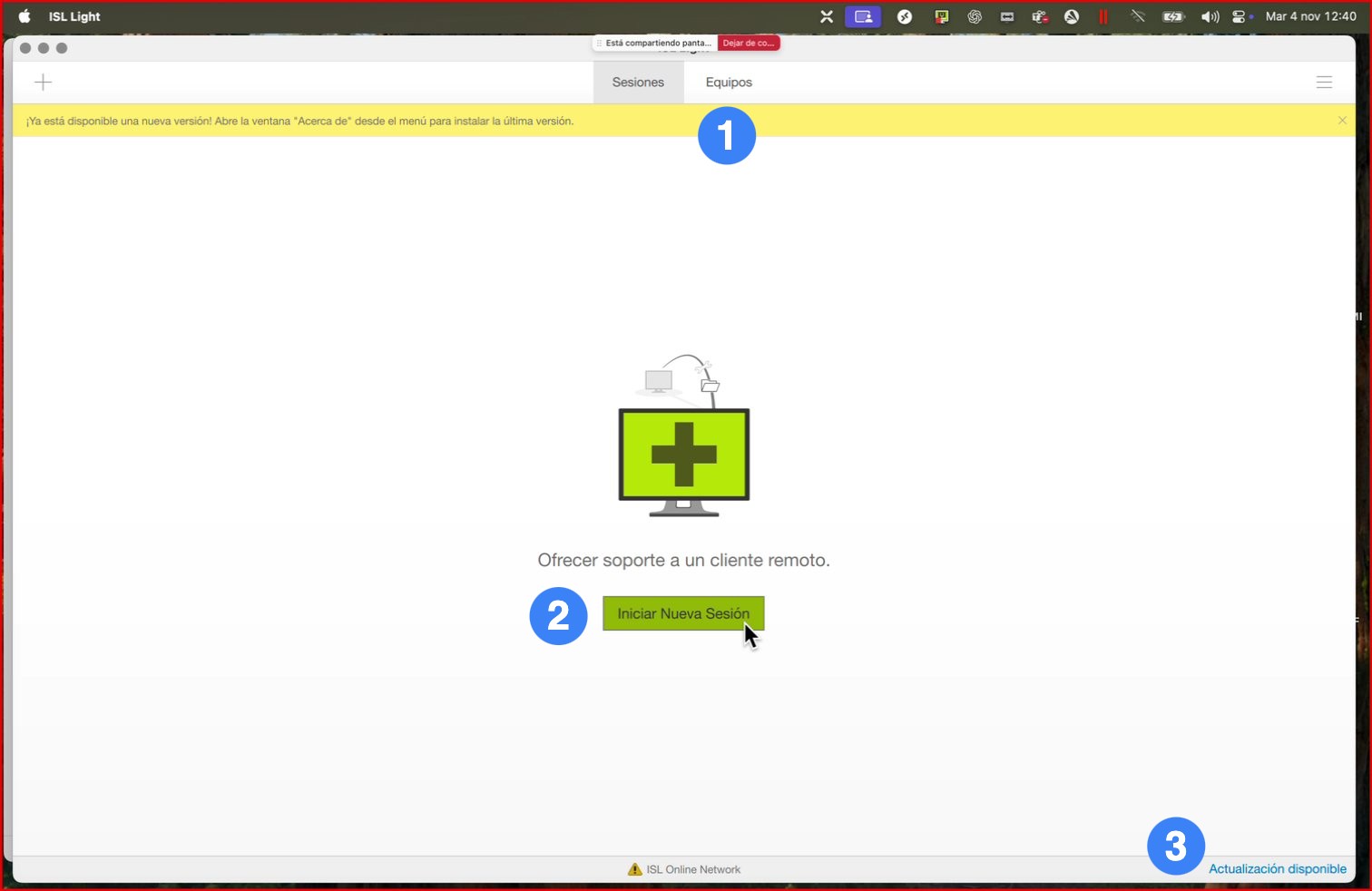Click the plus icon to add session
Image resolution: width=1372 pixels, height=891 pixels.
pyautogui.click(x=43, y=83)
